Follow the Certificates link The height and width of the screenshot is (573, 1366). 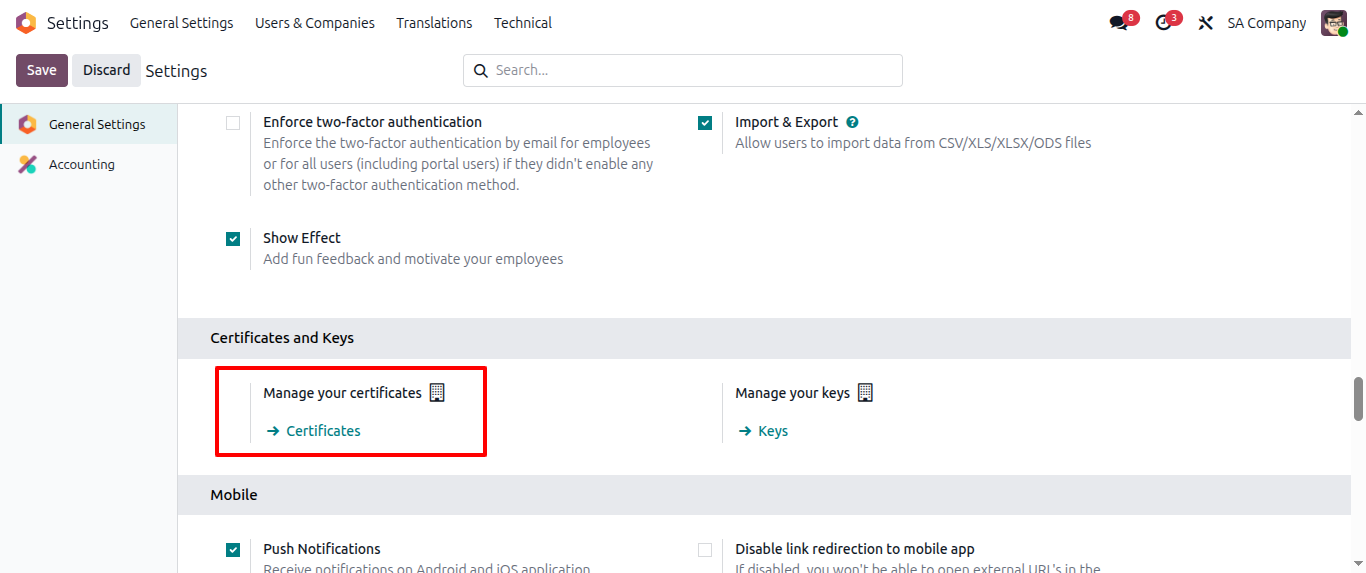pyautogui.click(x=322, y=431)
